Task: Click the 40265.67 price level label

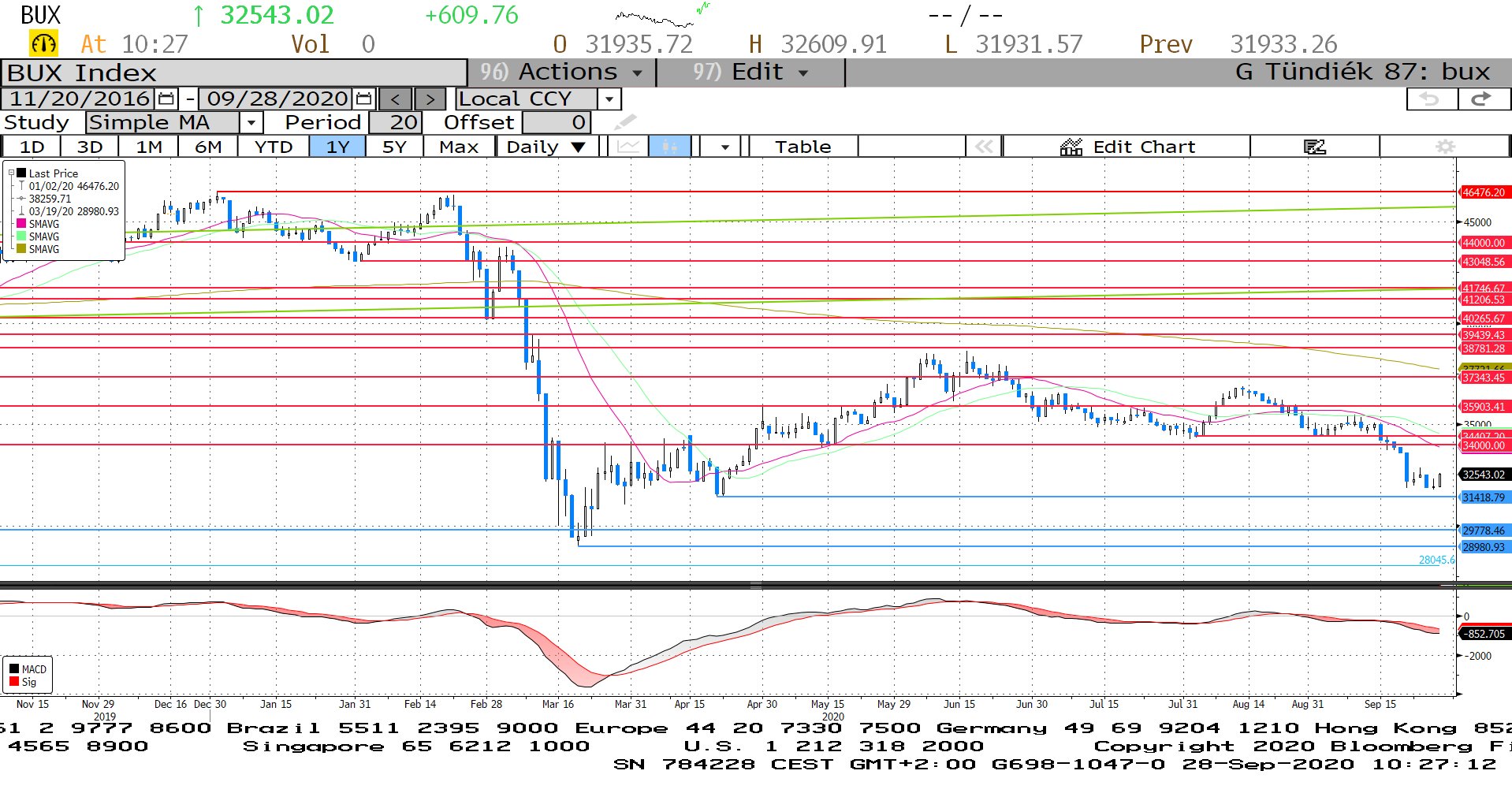Action: (1484, 318)
